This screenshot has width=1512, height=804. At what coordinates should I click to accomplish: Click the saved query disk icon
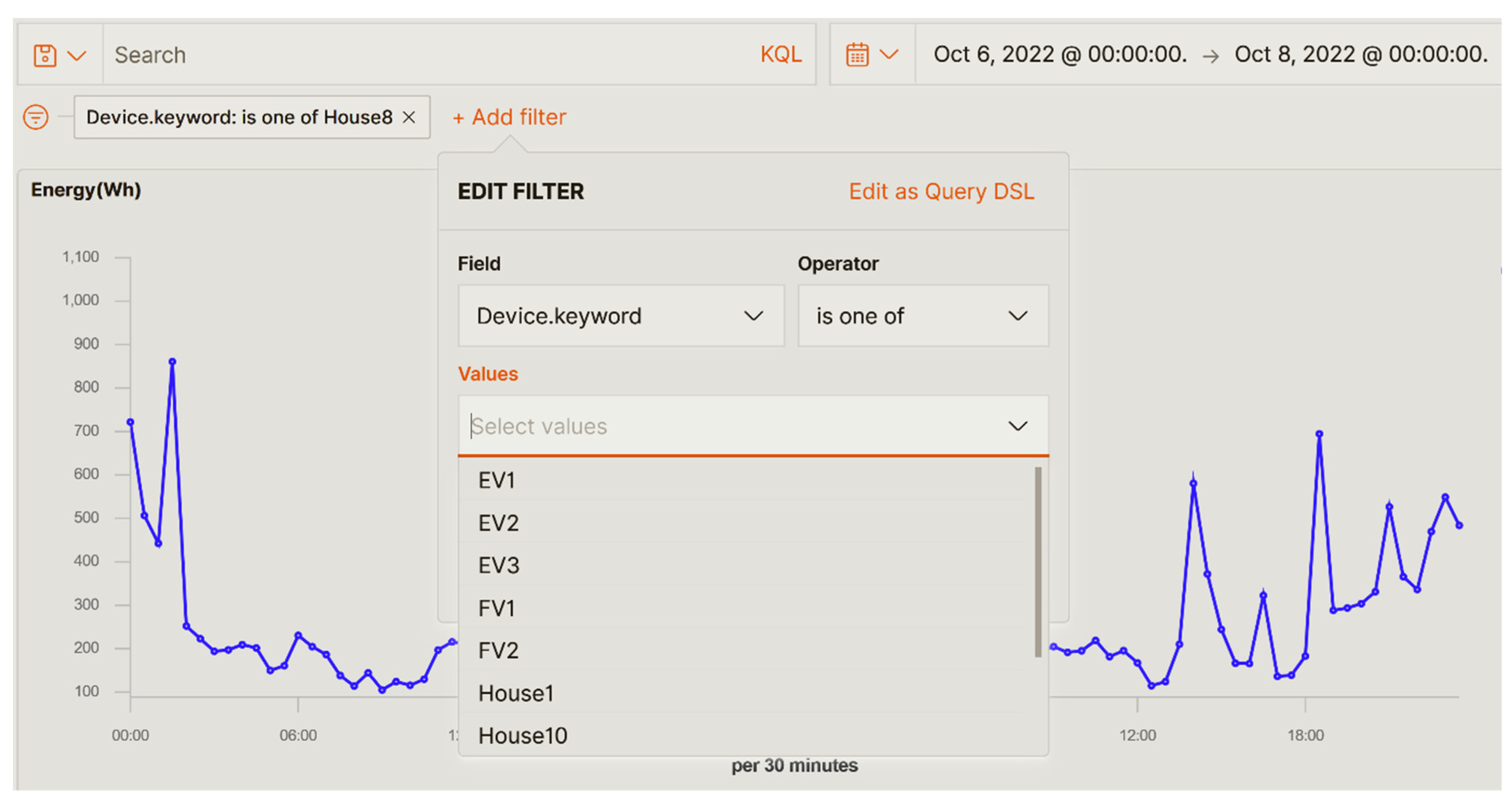pyautogui.click(x=45, y=56)
